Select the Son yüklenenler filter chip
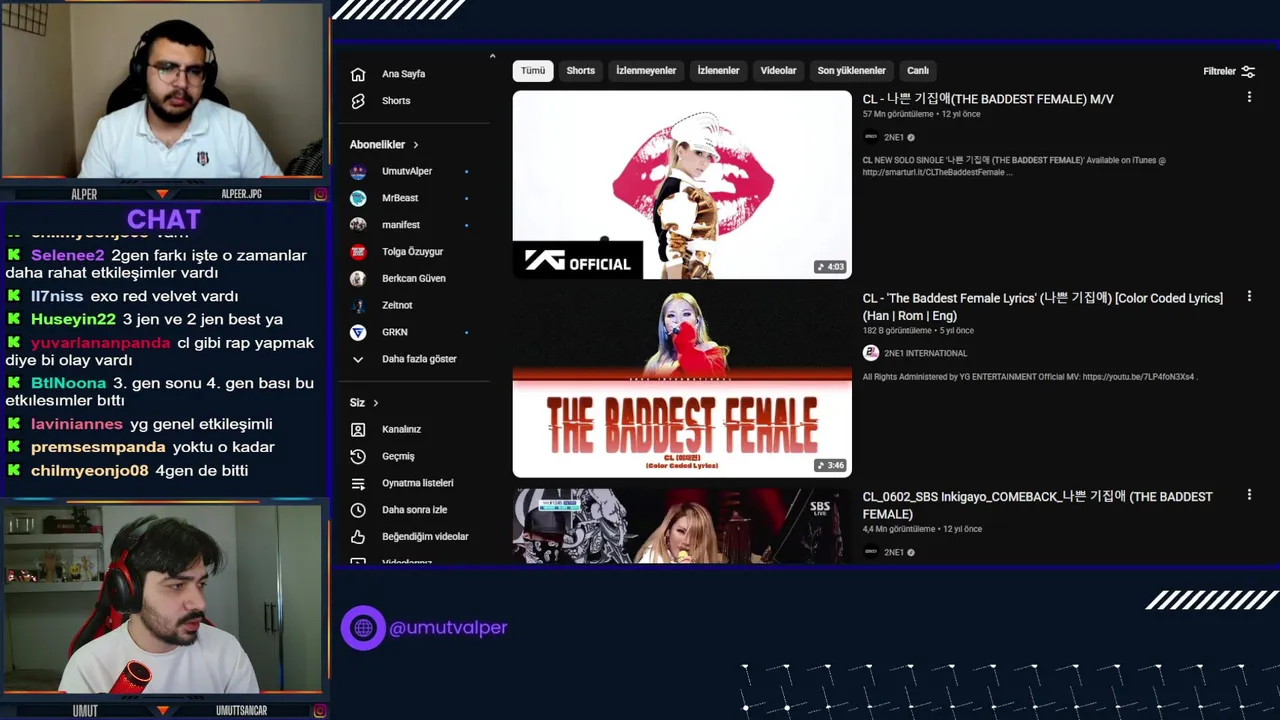The width and height of the screenshot is (1280, 720). coord(851,71)
